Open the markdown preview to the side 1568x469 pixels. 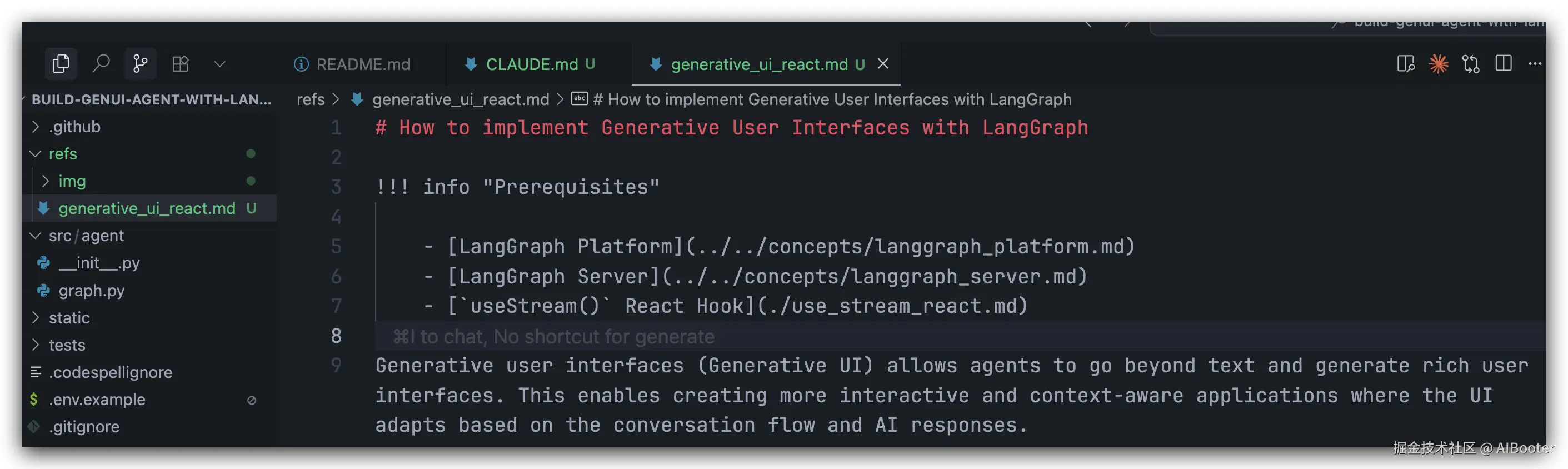1406,63
